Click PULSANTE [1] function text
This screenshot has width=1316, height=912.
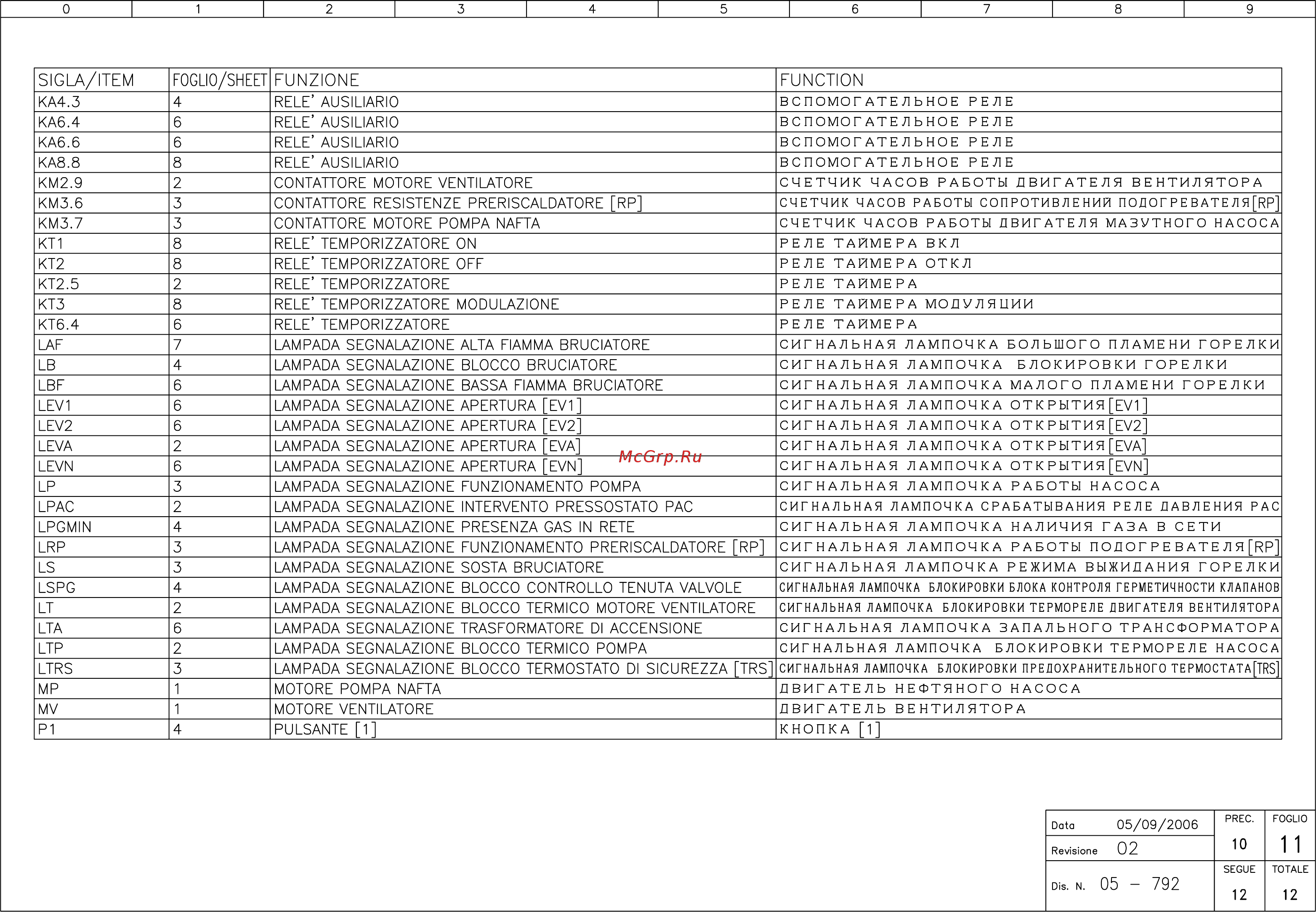325,730
